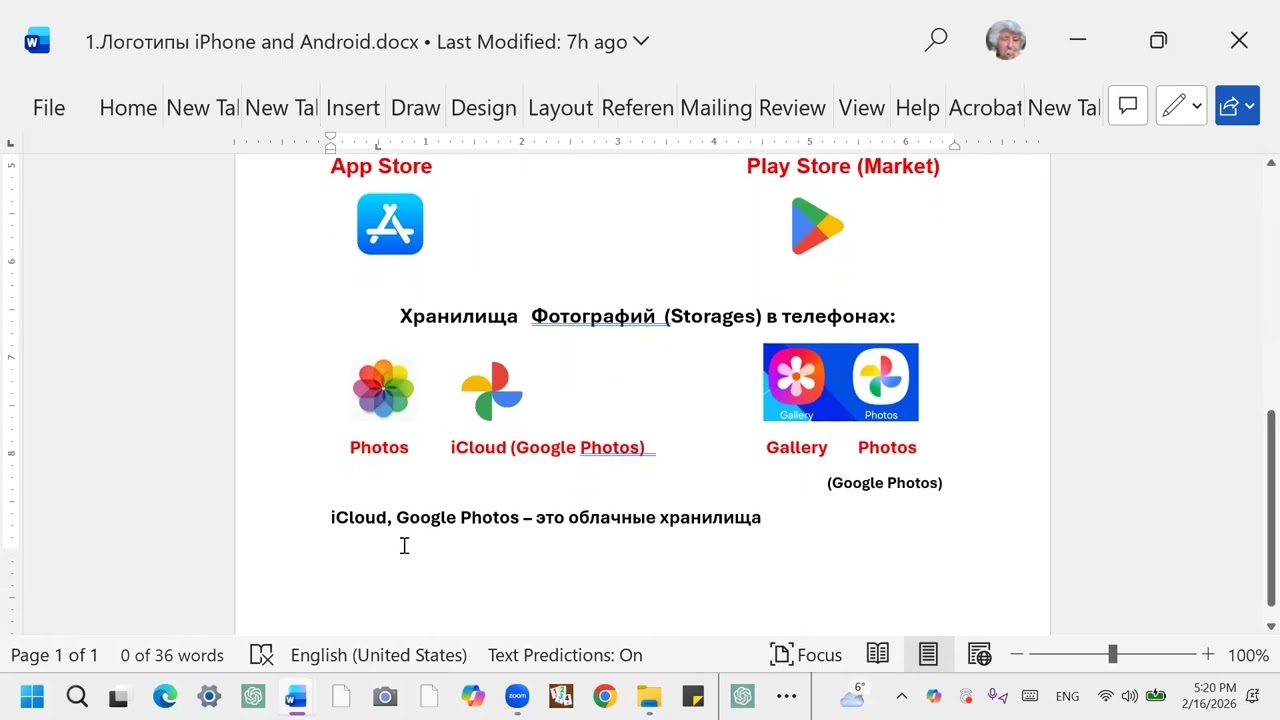Viewport: 1280px width, 720px height.
Task: Click the scrollbar up arrow
Action: (x=1272, y=163)
